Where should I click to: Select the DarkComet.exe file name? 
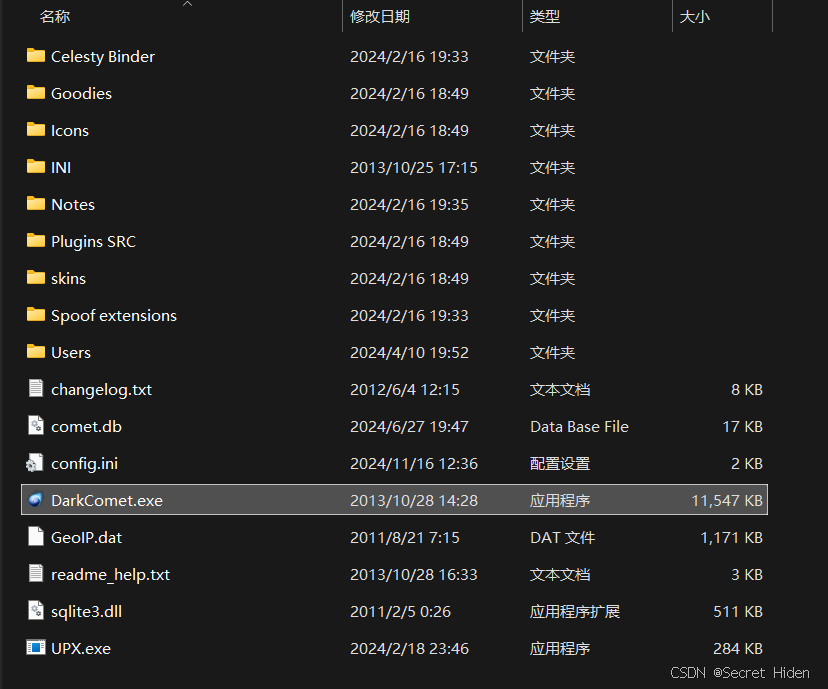107,501
